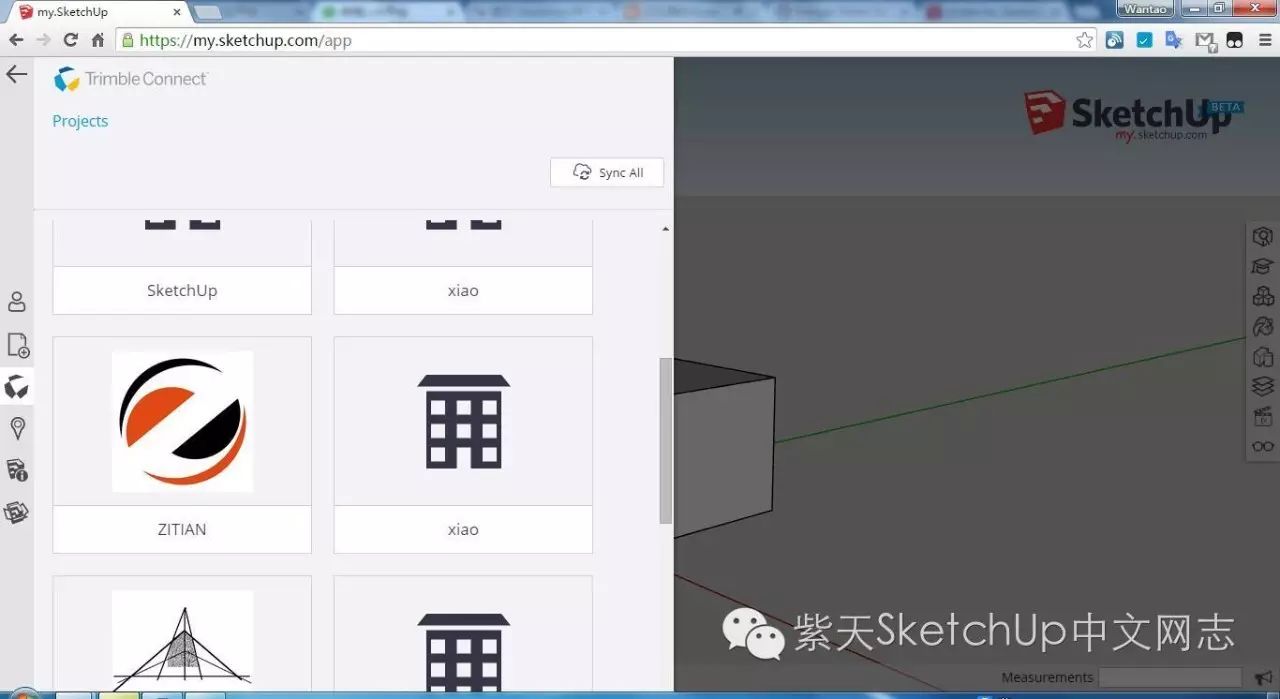Image resolution: width=1280 pixels, height=699 pixels.
Task: Click the green padlock security icon
Action: [x=126, y=41]
